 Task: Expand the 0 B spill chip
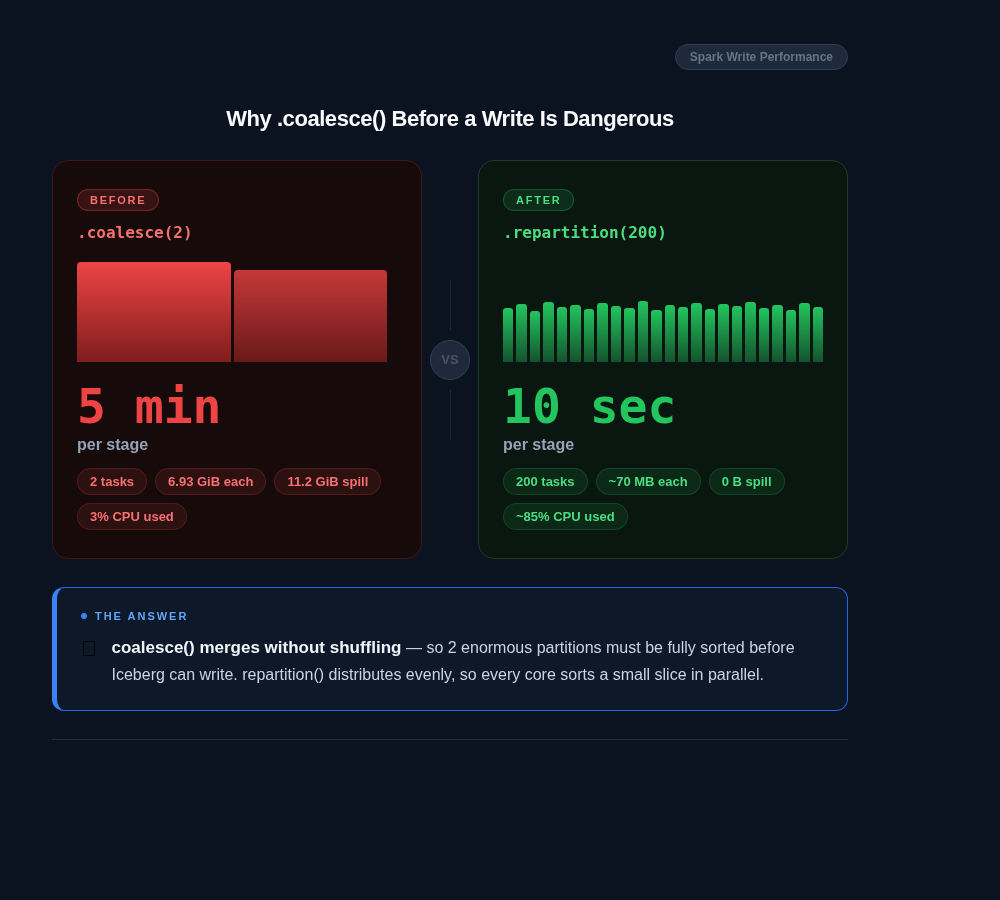coord(747,481)
